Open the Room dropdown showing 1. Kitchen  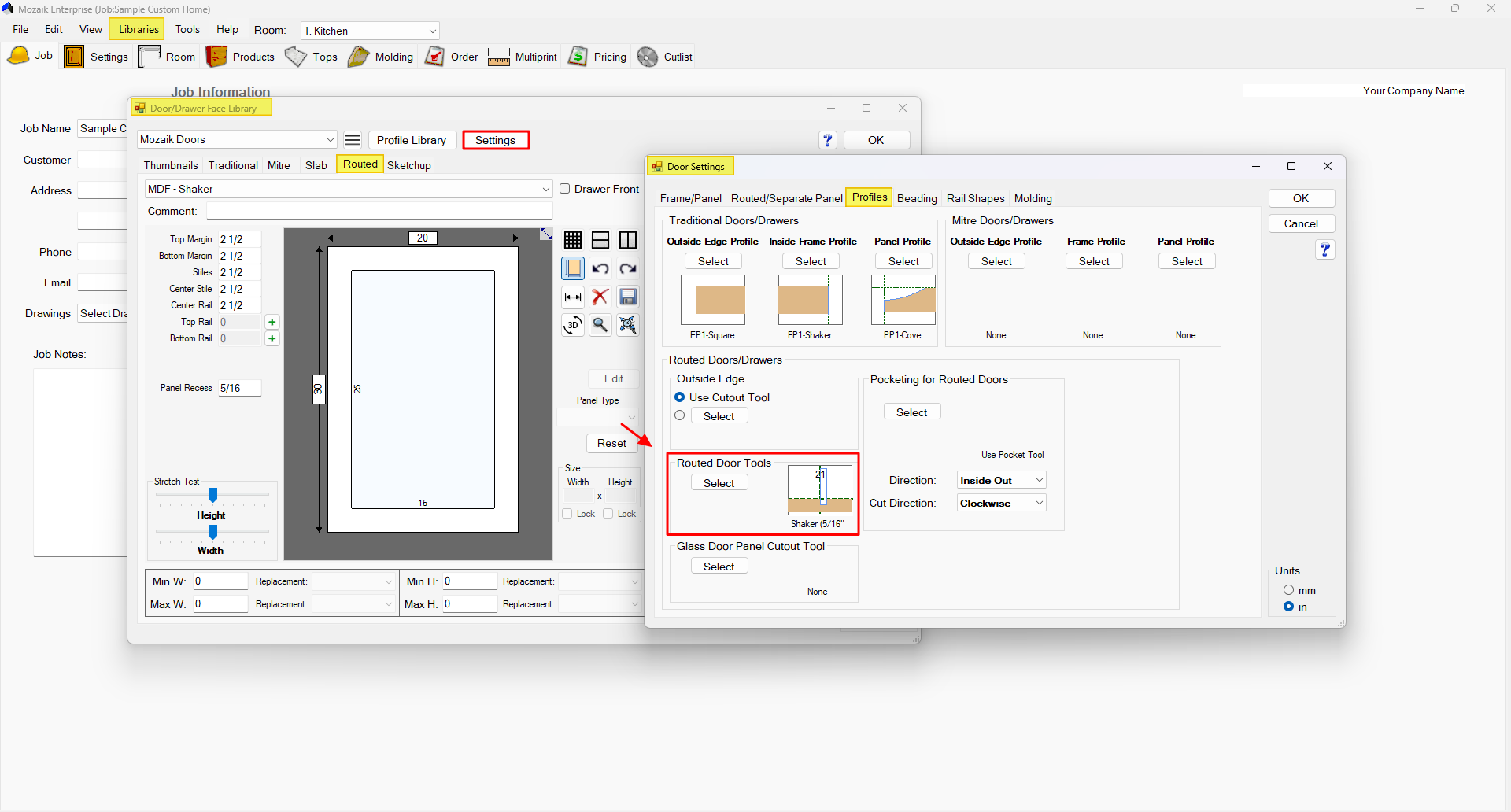click(370, 31)
